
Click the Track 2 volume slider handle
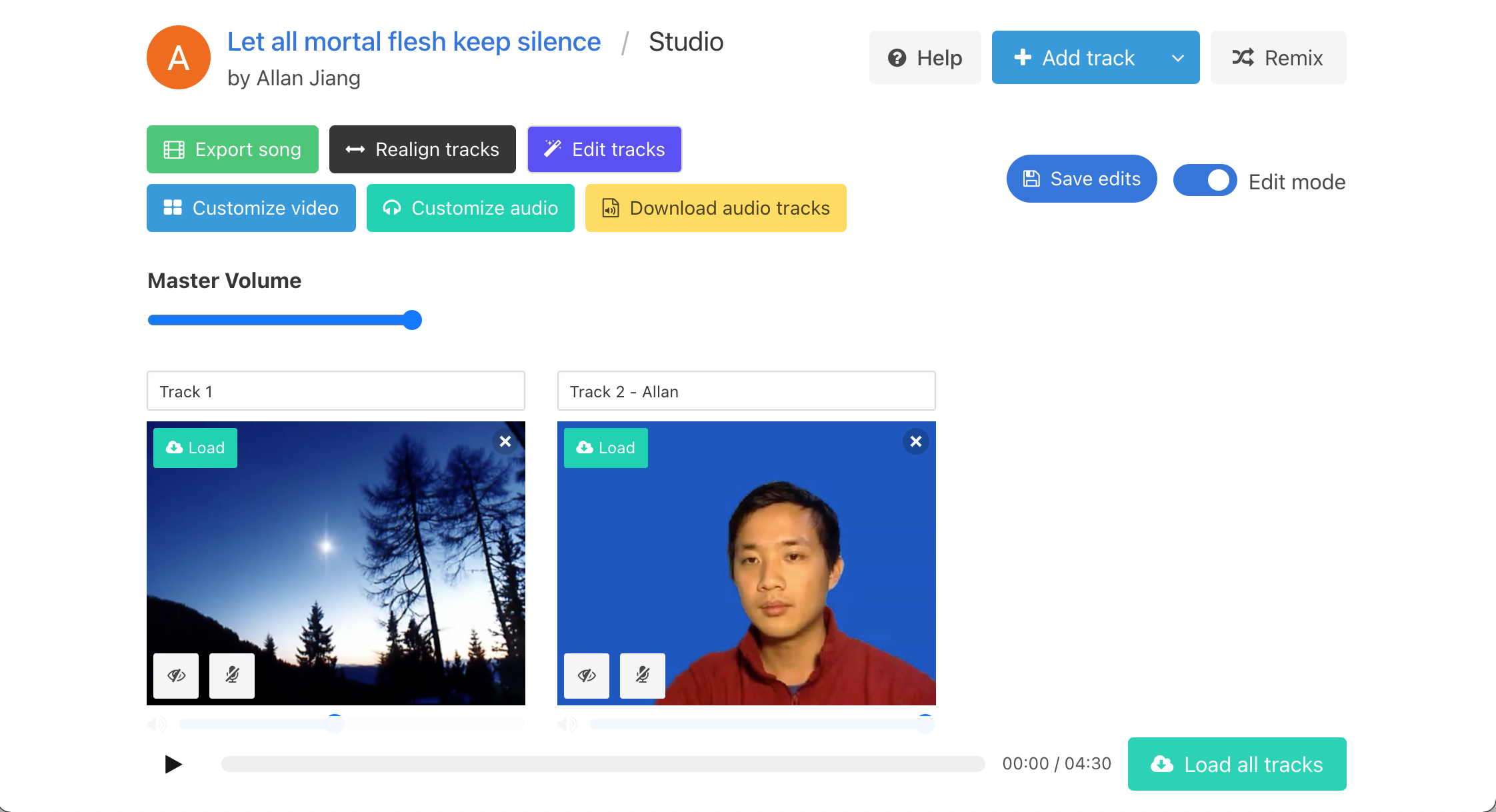[x=925, y=723]
